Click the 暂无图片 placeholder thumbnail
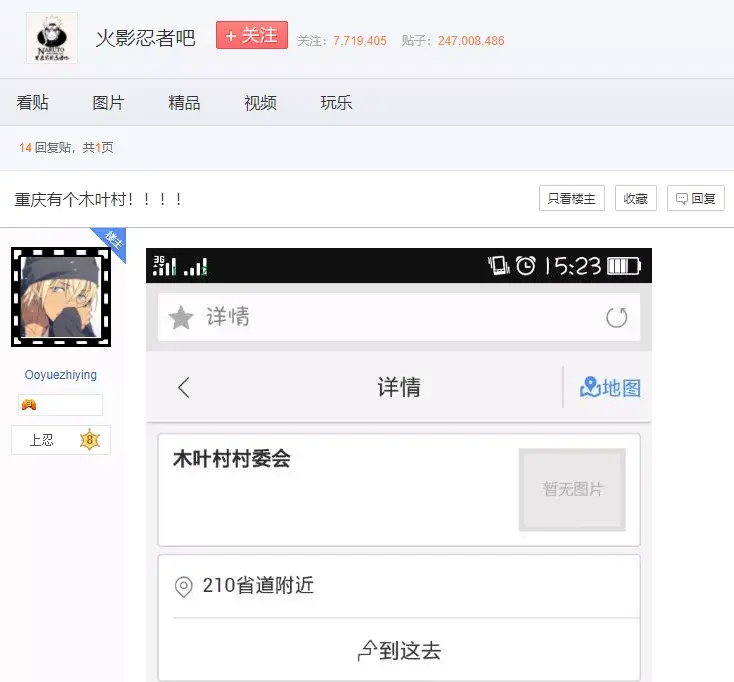Screen dimensions: 734x682 (x=572, y=489)
